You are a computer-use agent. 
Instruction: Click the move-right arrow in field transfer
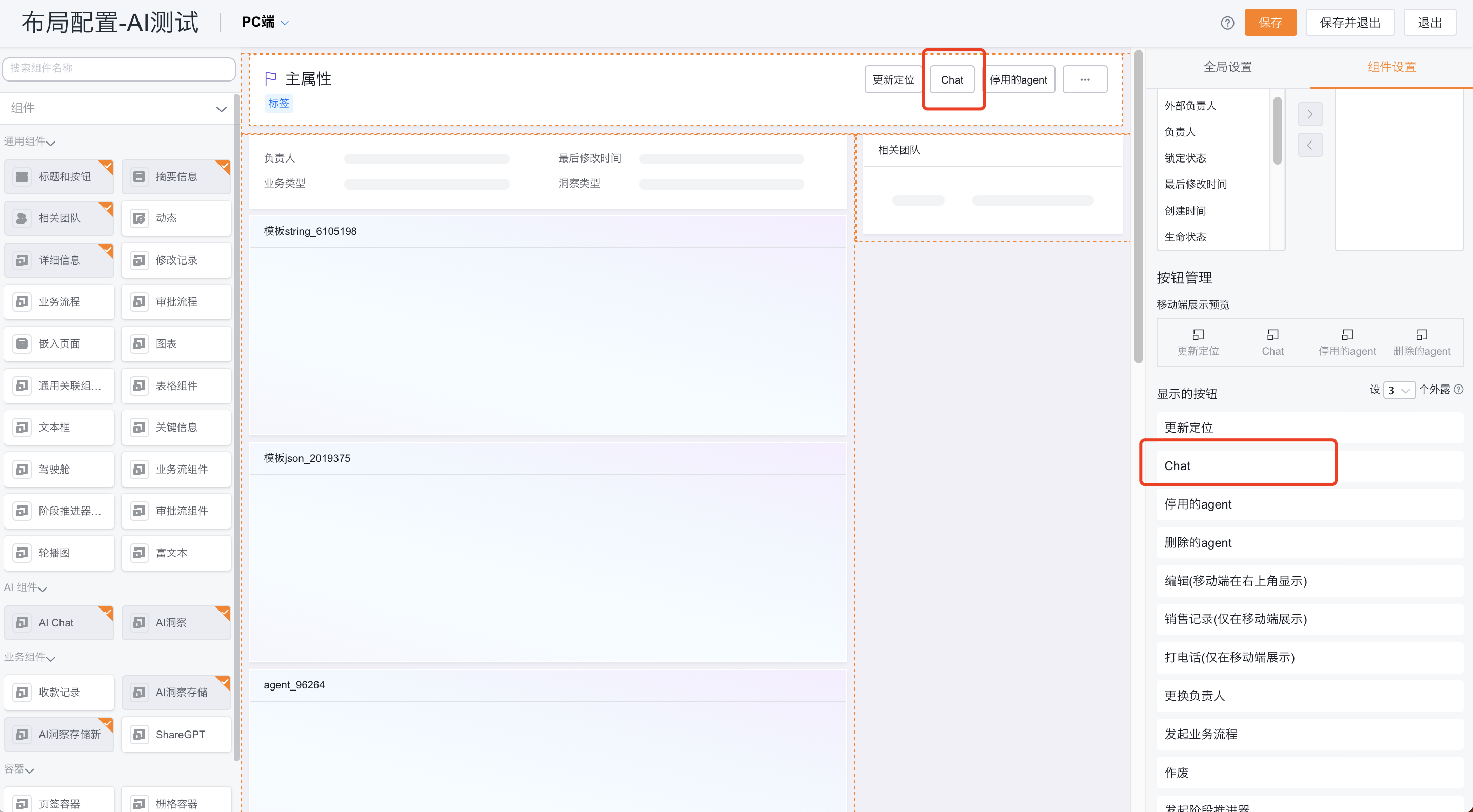click(1310, 114)
